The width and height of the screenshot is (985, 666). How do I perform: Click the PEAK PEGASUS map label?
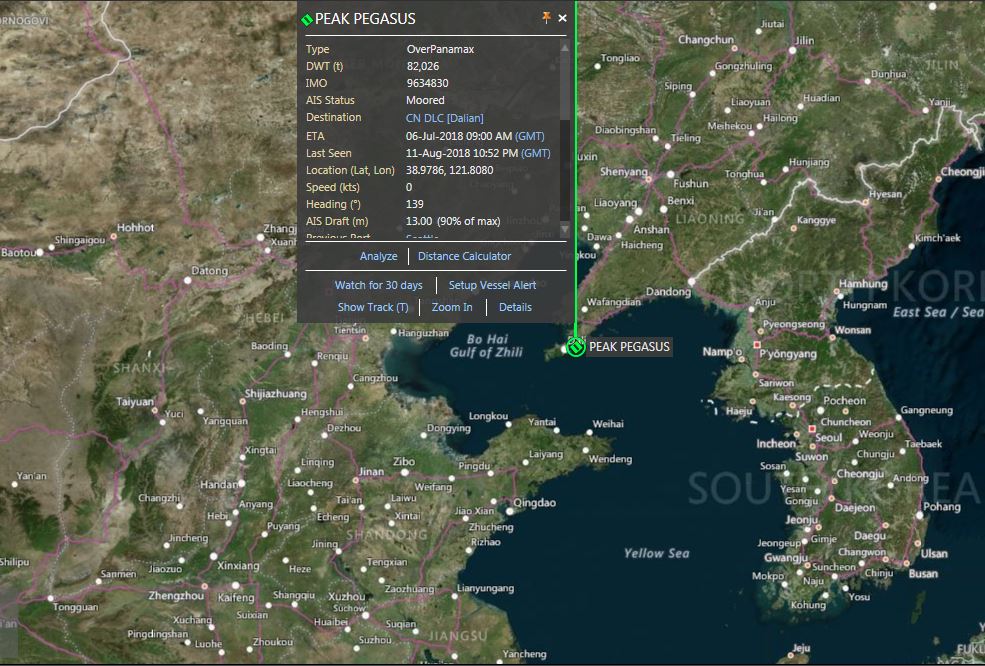point(629,347)
